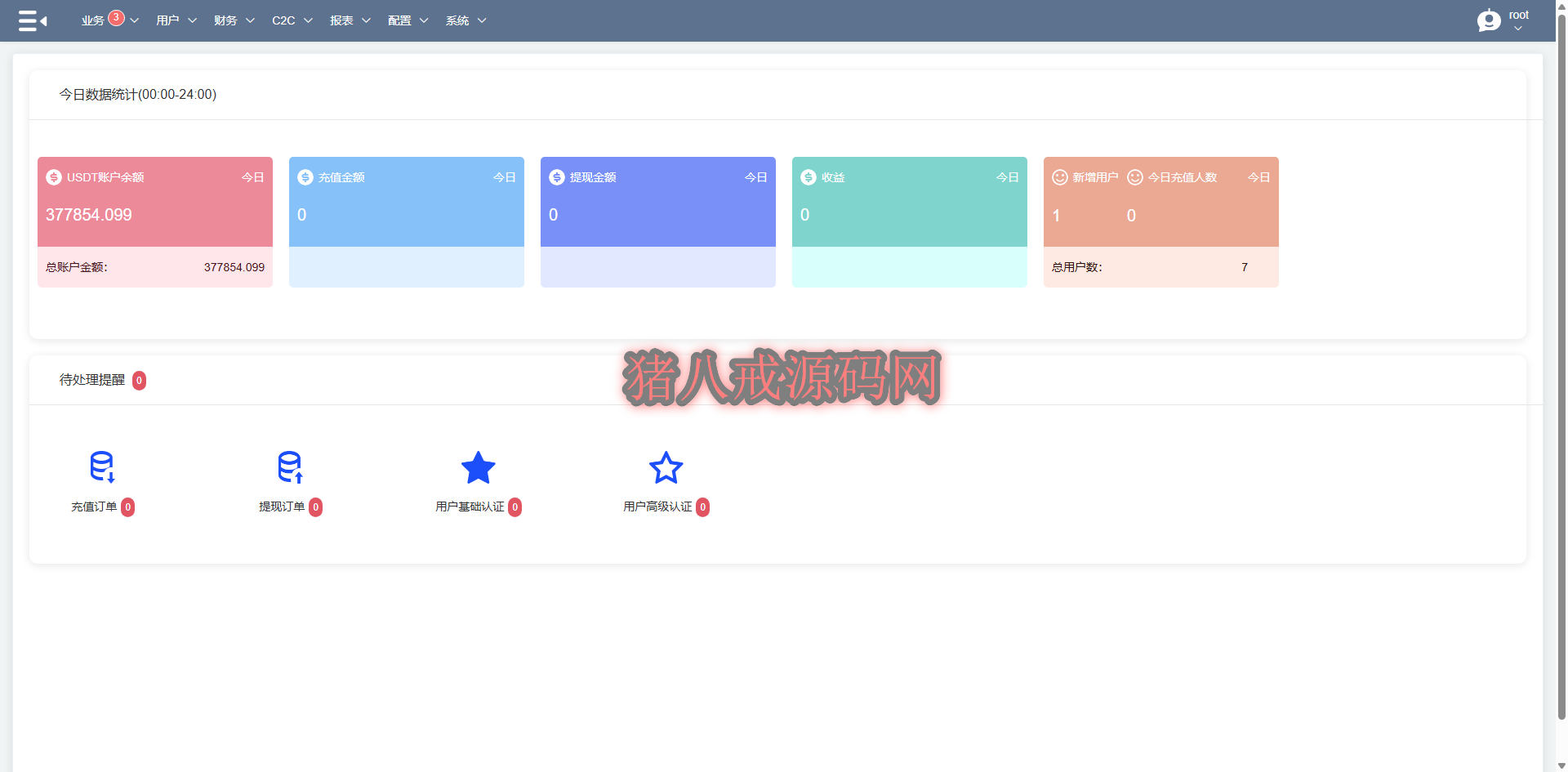The width and height of the screenshot is (1568, 772).
Task: Click the total users value 7
Action: (1245, 267)
